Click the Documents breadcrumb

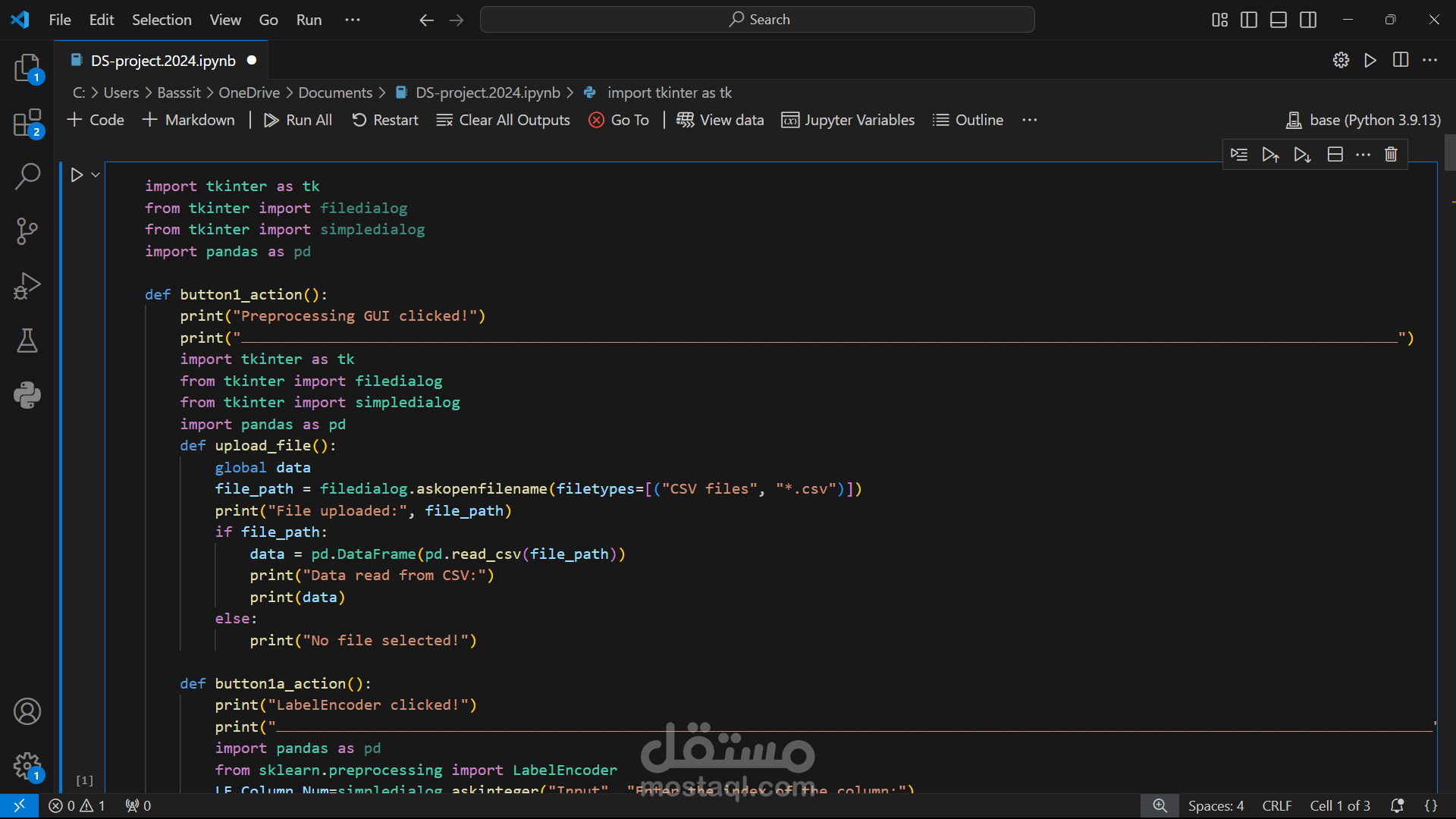[x=335, y=93]
